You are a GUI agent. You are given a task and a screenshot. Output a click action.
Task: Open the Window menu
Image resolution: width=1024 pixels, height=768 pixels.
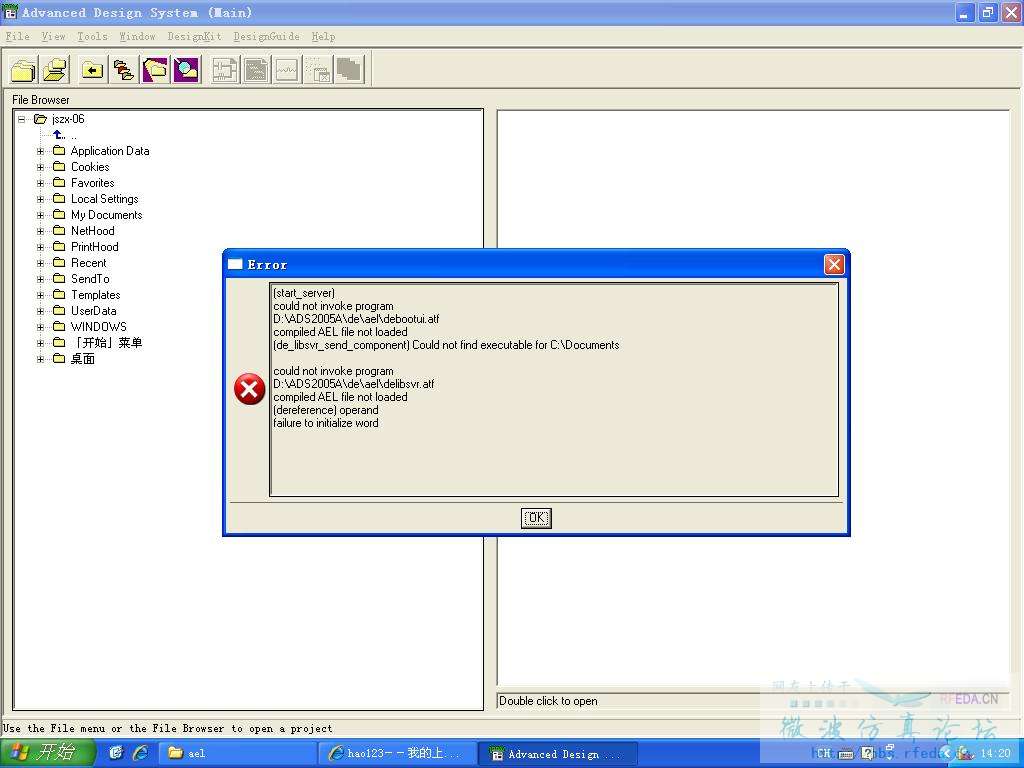coord(137,37)
